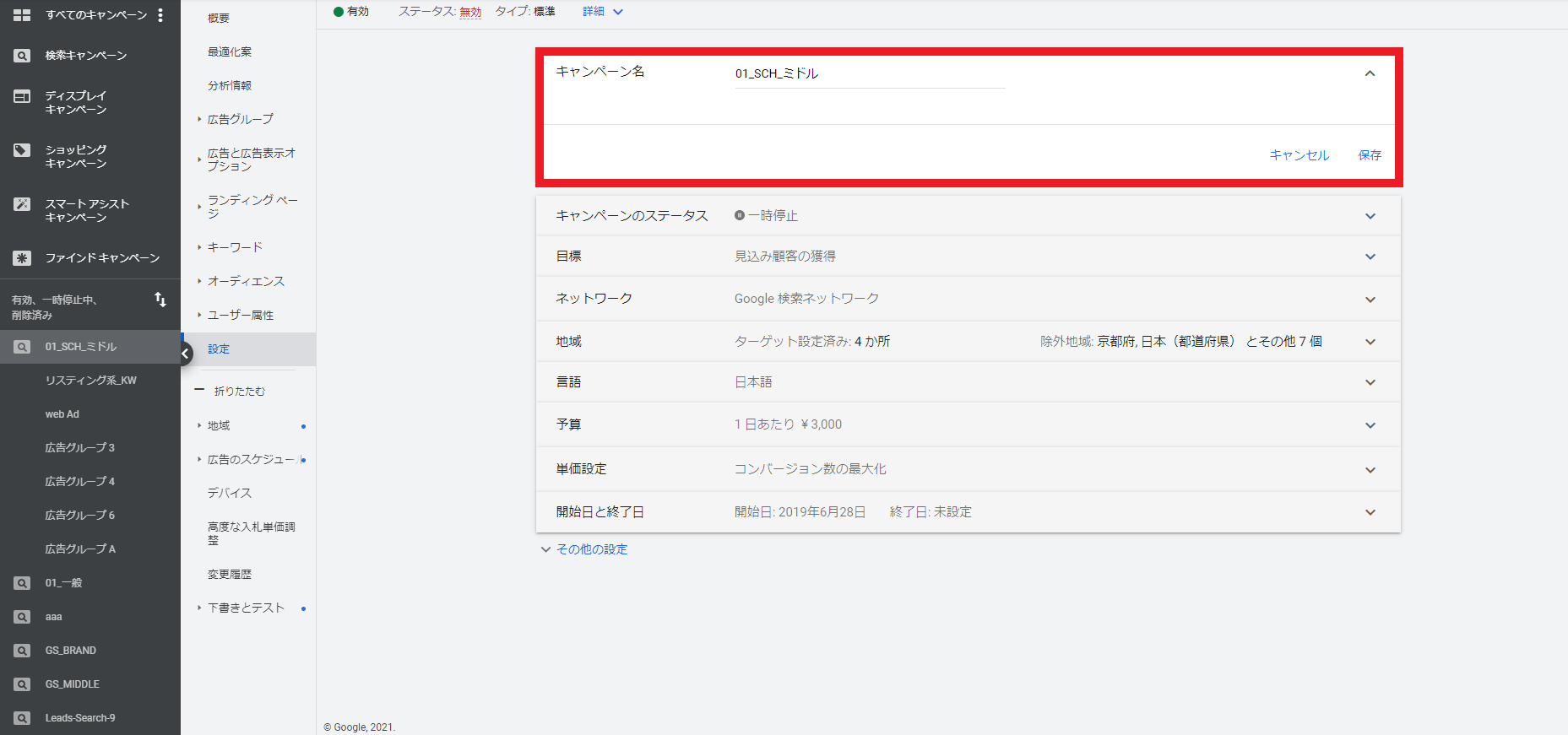Select 広告グループ 6 in sidebar
Screen dimensions: 1568x735
click(80, 516)
